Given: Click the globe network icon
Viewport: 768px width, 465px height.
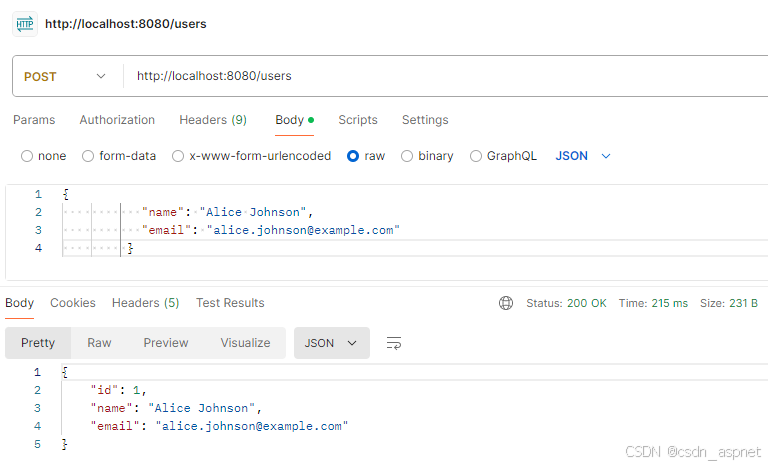Looking at the screenshot, I should 505,303.
